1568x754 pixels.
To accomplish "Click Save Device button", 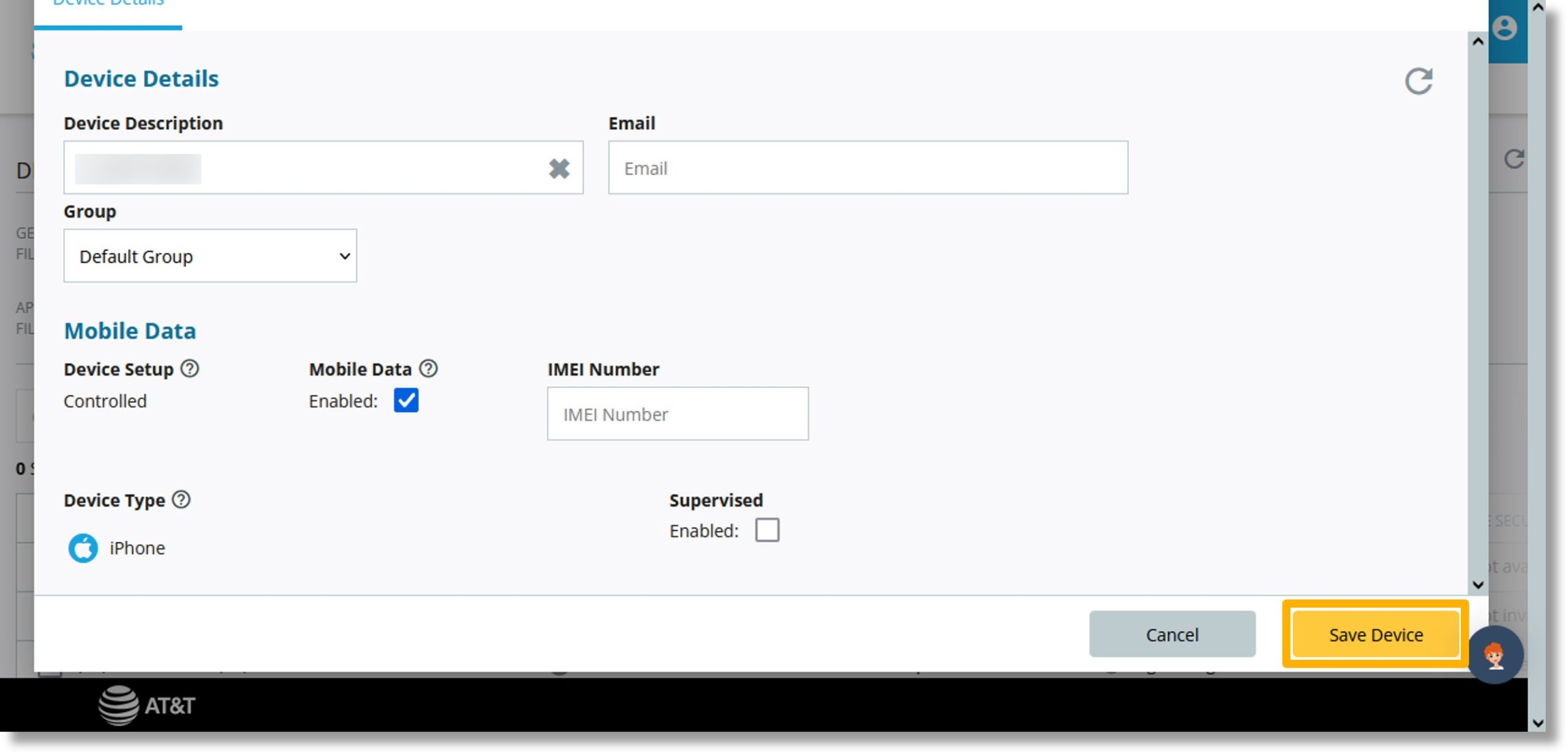I will 1375,634.
